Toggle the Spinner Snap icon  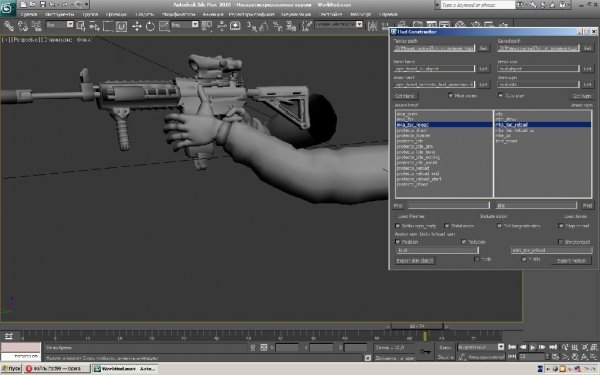(x=291, y=26)
